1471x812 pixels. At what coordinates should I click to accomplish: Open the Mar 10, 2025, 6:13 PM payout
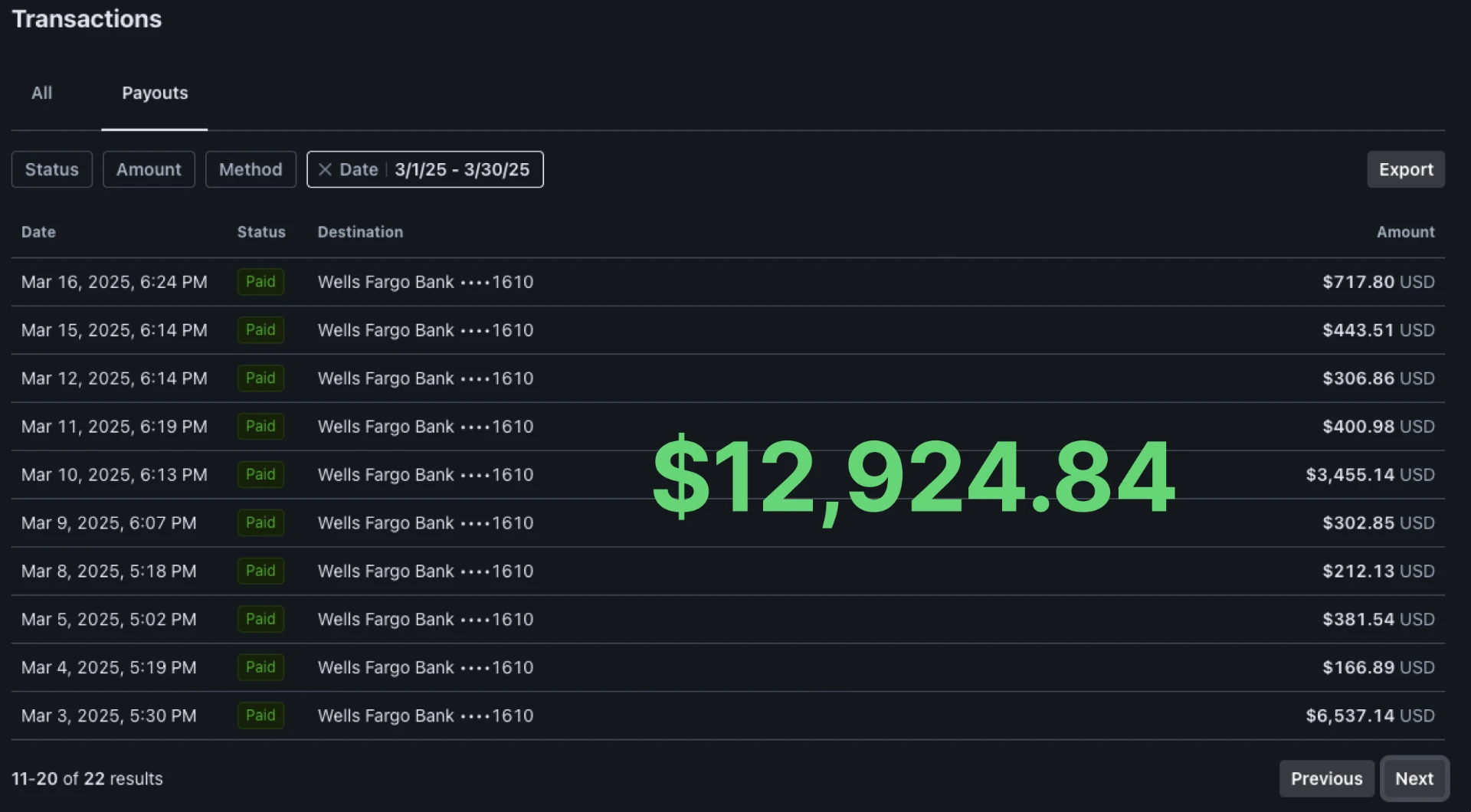pyautogui.click(x=728, y=475)
